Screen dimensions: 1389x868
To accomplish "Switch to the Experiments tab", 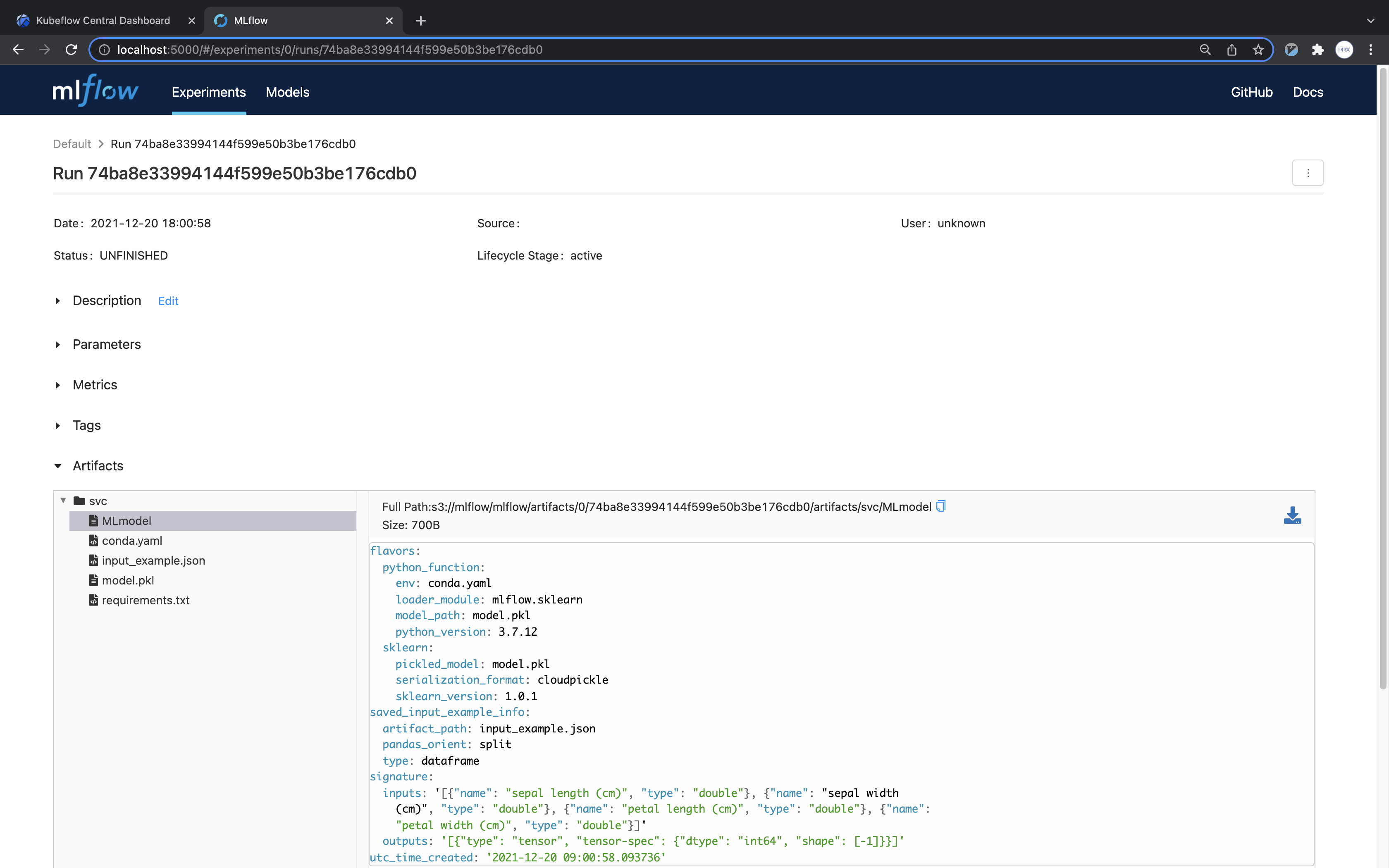I will pyautogui.click(x=209, y=92).
